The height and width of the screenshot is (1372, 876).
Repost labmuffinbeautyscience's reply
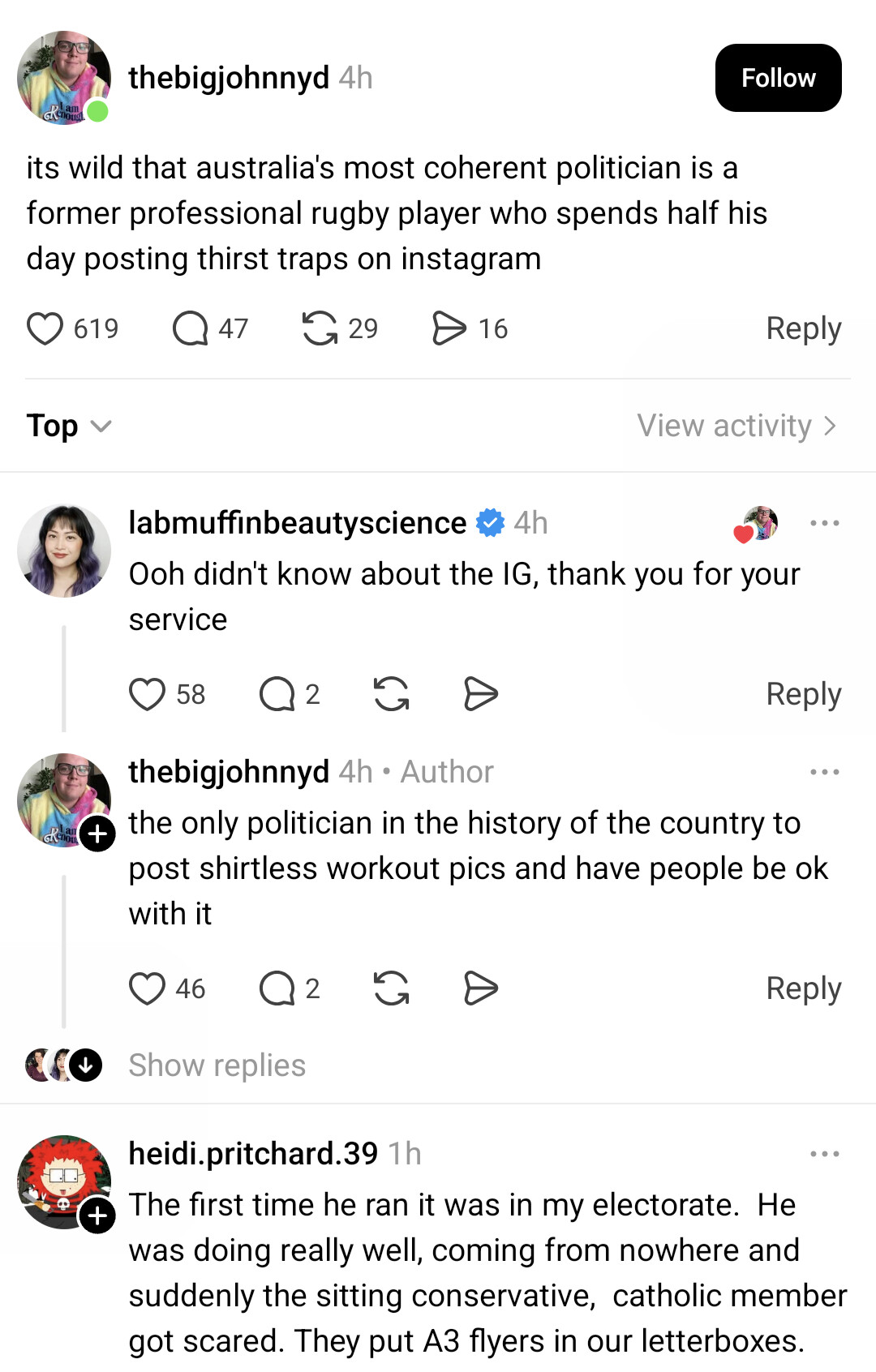point(391,694)
